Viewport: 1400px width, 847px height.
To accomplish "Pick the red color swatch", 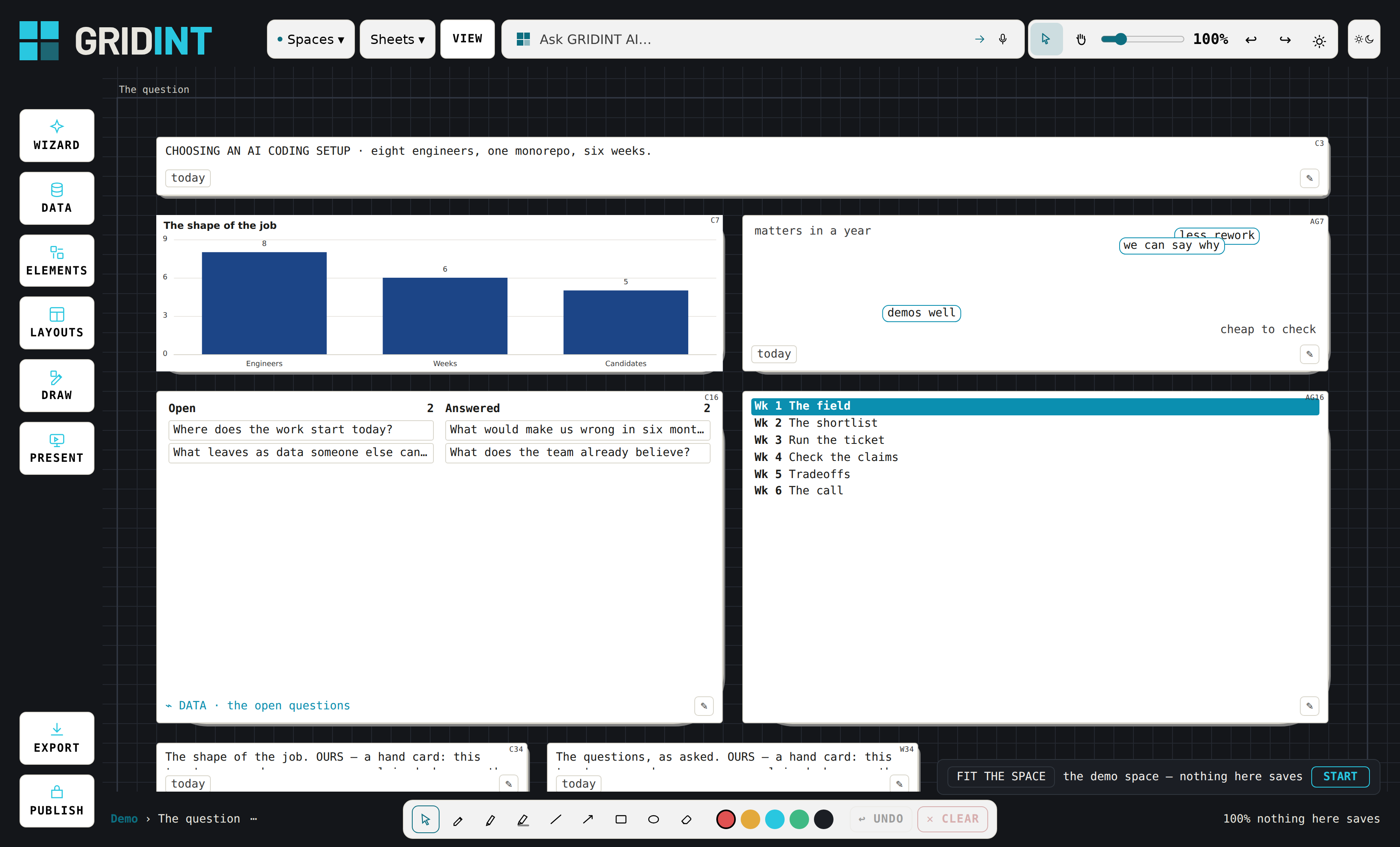I will pos(726,819).
